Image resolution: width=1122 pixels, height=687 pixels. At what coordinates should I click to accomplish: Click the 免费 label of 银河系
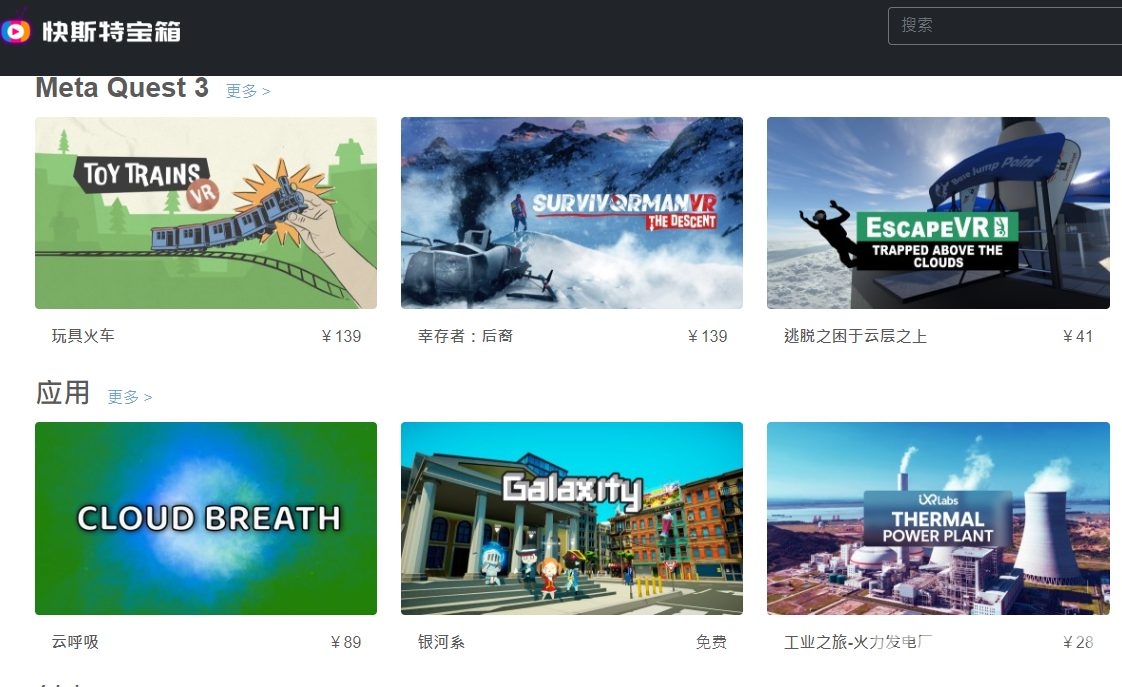pyautogui.click(x=711, y=642)
